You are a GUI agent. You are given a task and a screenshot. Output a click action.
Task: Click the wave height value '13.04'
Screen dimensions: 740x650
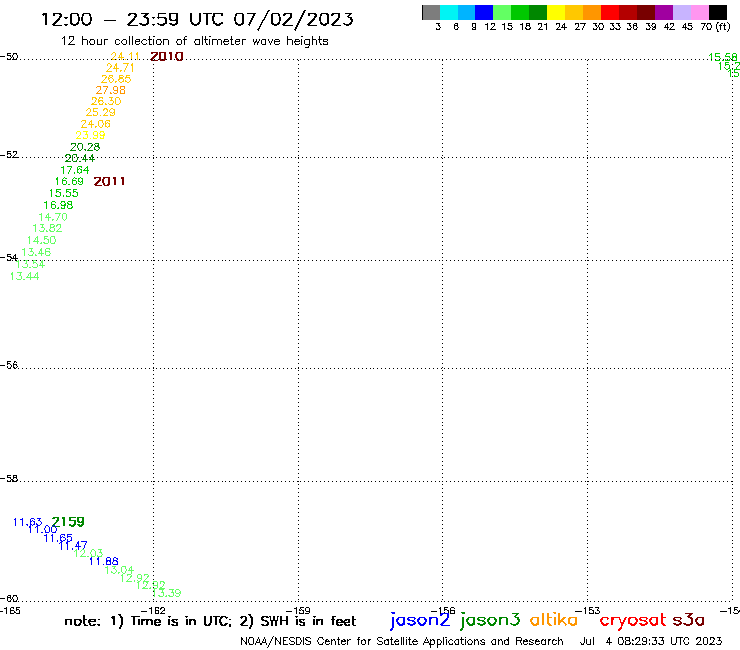point(119,570)
